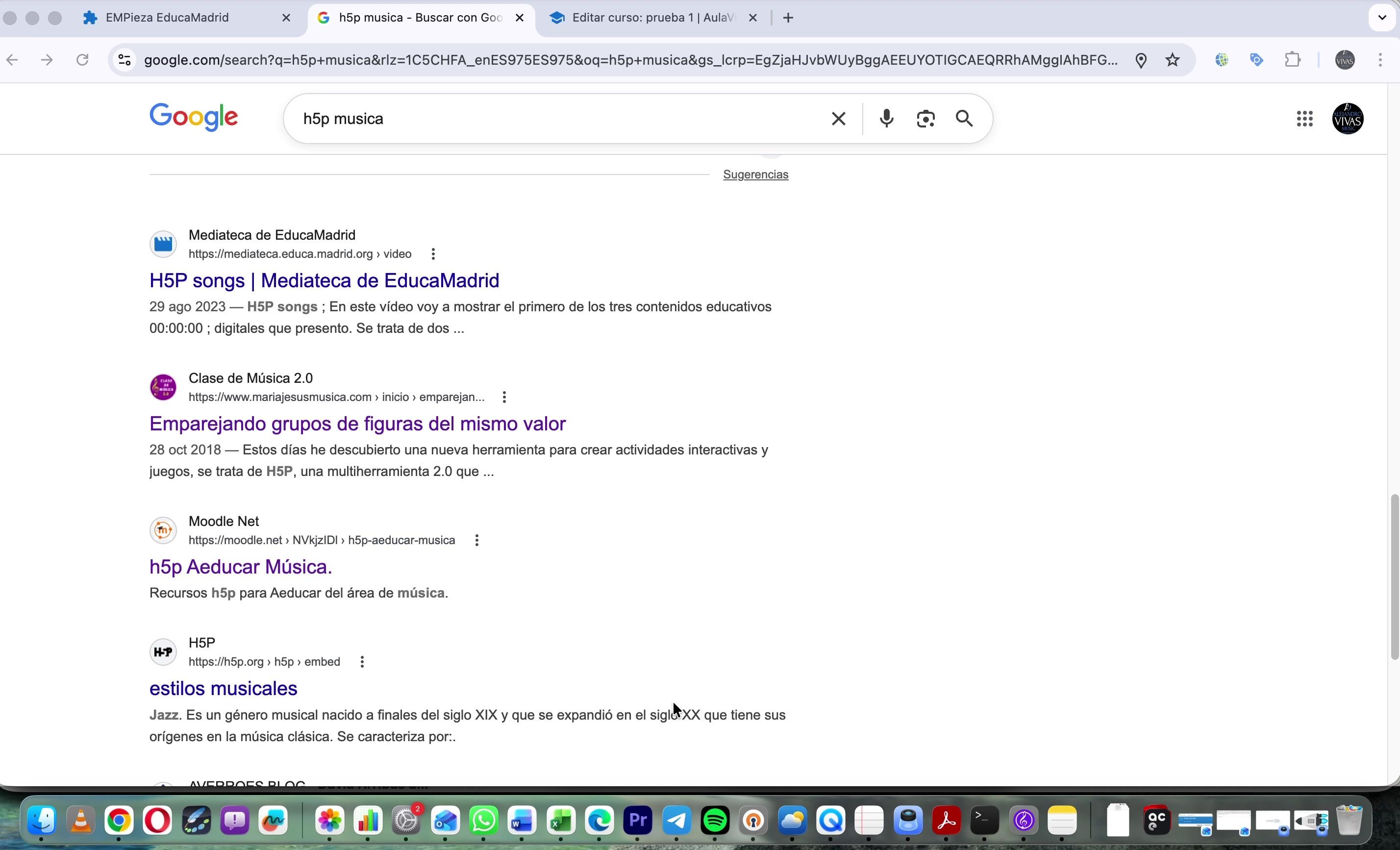The height and width of the screenshot is (850, 1400).
Task: Open options for Moodle Net result
Action: click(x=476, y=540)
